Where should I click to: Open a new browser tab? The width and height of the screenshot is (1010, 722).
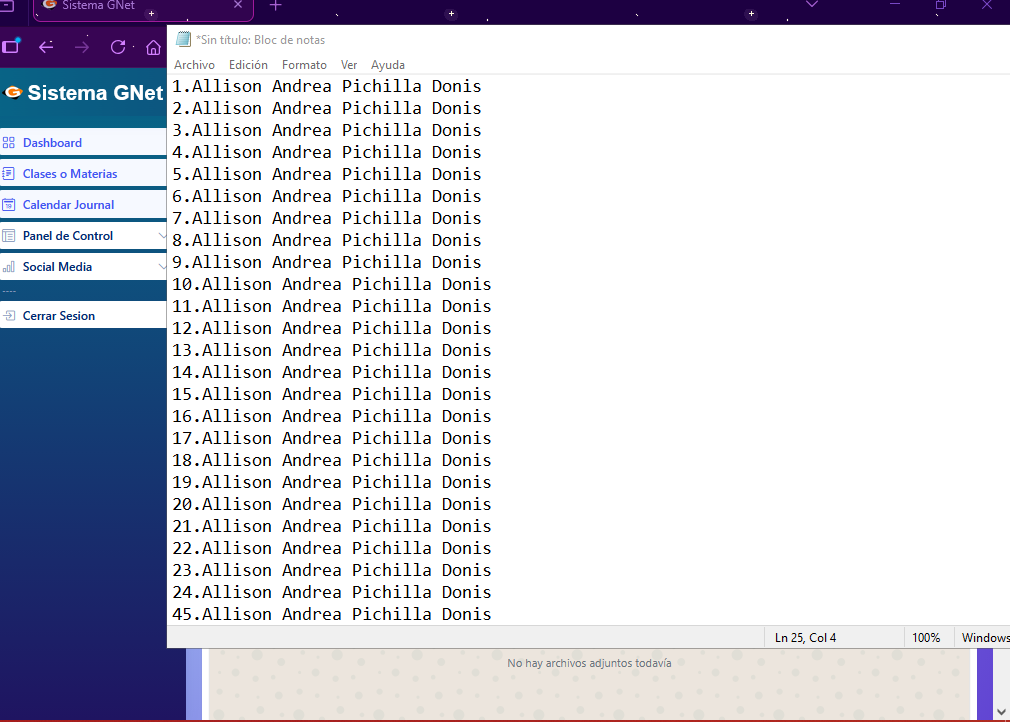coord(276,6)
